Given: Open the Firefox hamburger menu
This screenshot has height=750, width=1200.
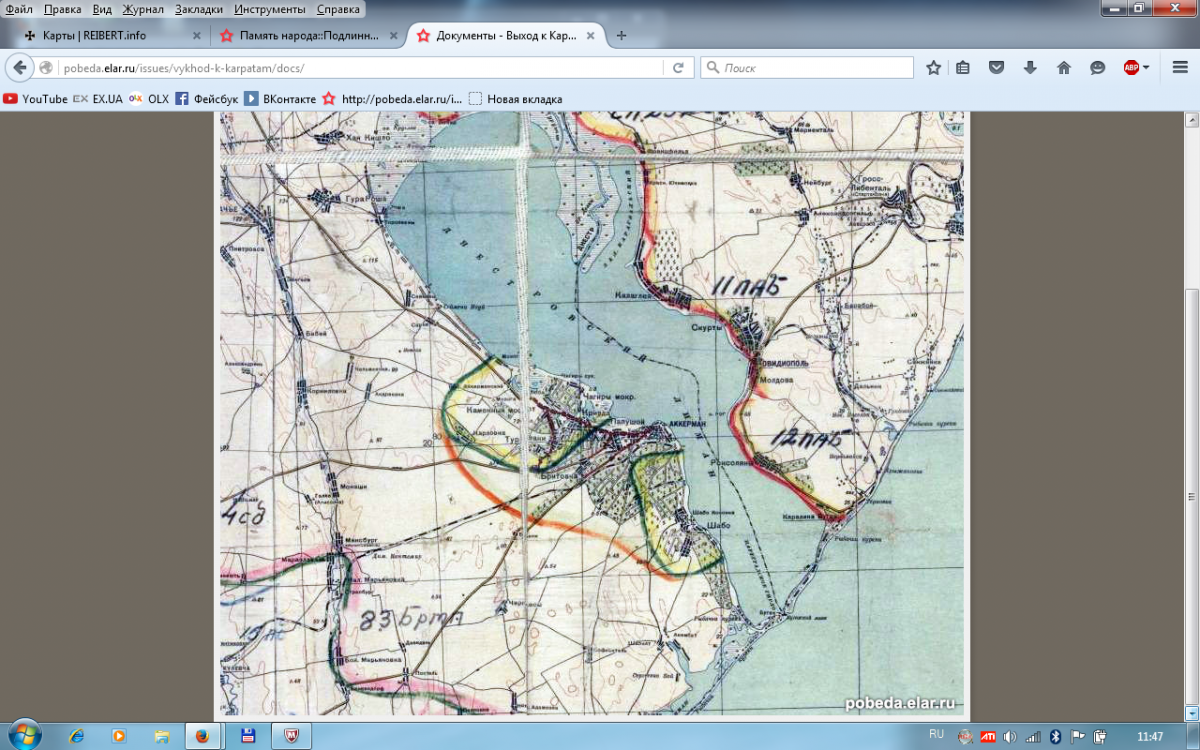Looking at the screenshot, I should point(1179,68).
